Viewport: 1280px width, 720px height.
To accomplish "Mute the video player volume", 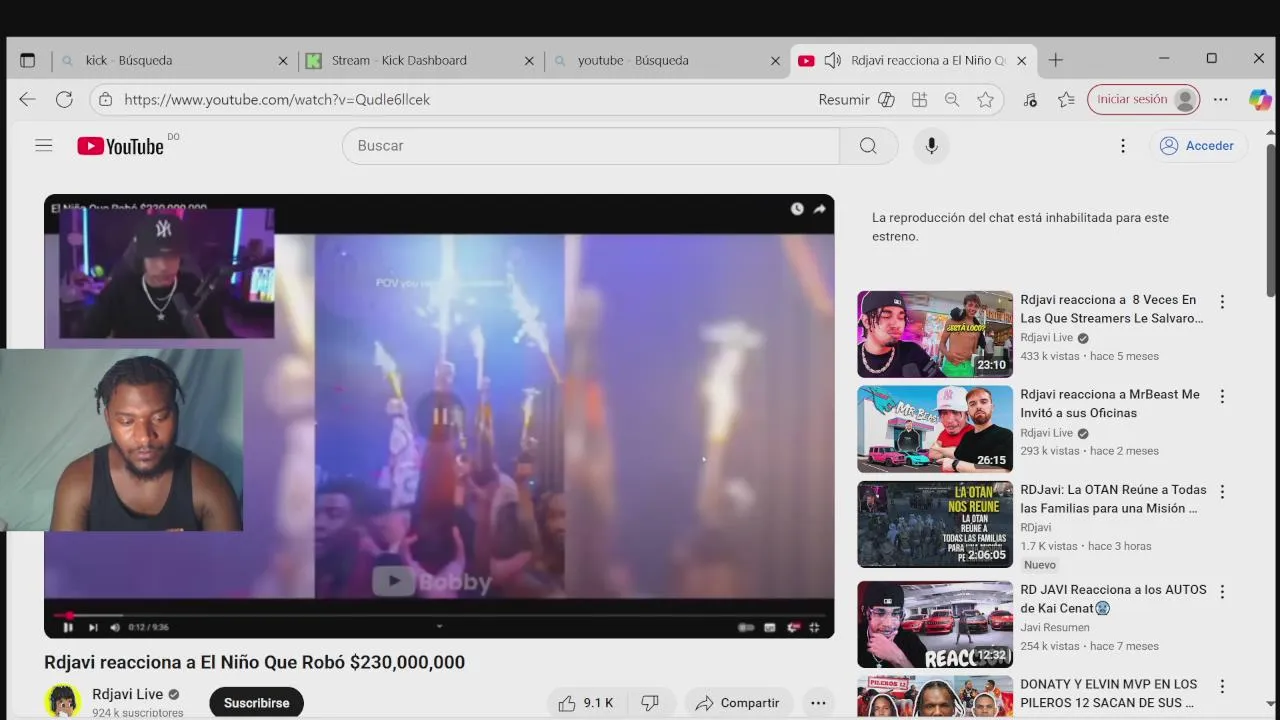I will coord(114,627).
